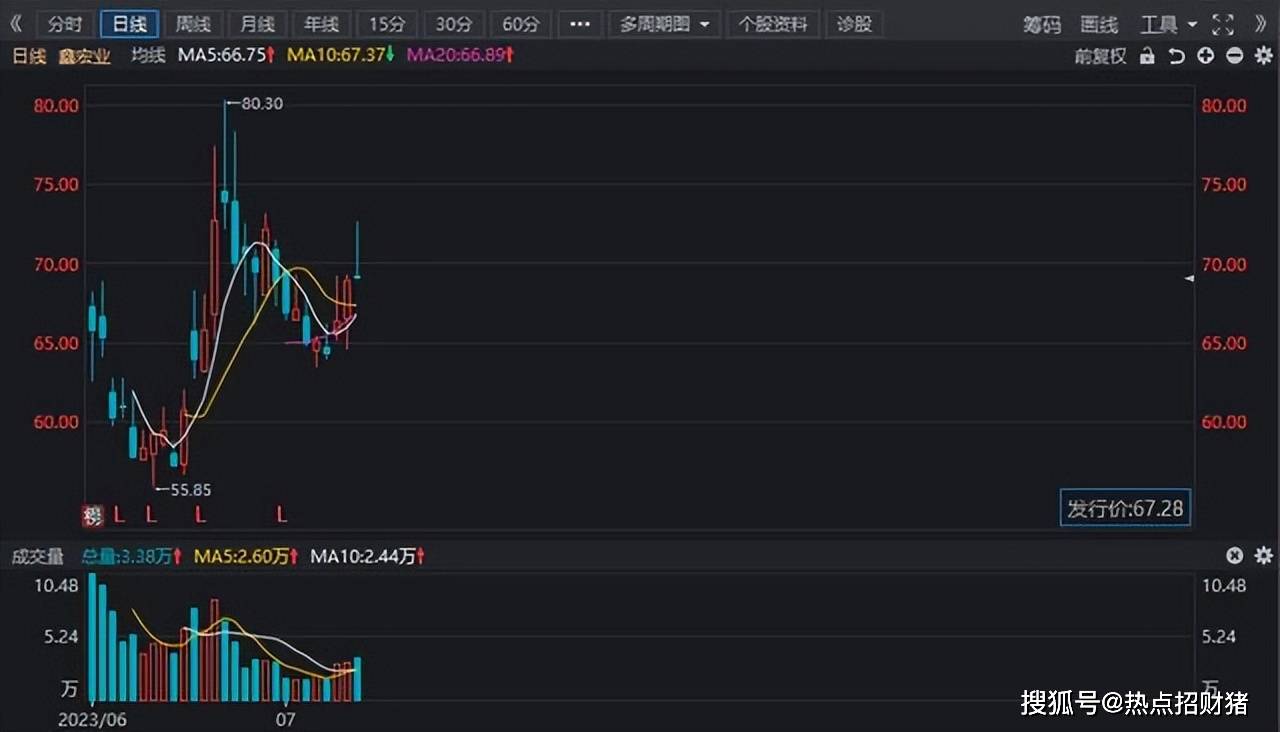Switch to 月线 monthly chart
Image resolution: width=1280 pixels, height=732 pixels.
click(x=258, y=24)
